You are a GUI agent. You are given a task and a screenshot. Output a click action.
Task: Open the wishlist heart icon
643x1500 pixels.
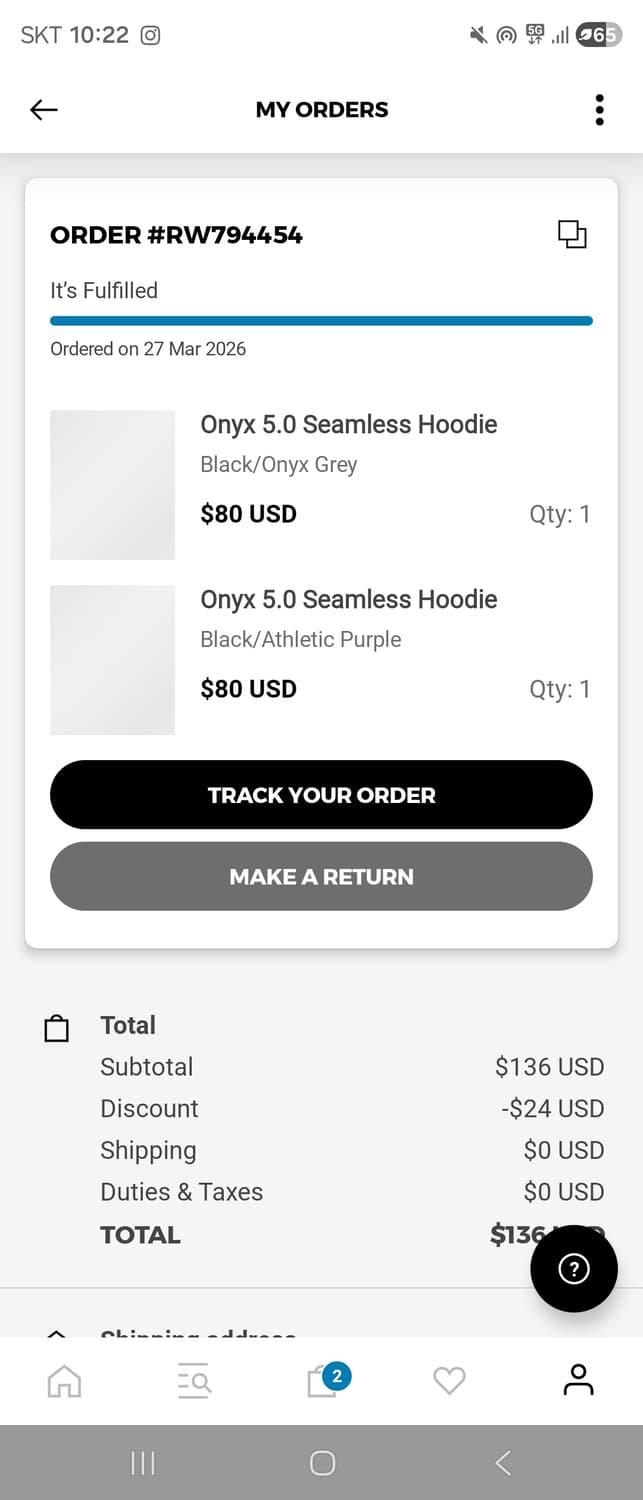coord(449,1381)
